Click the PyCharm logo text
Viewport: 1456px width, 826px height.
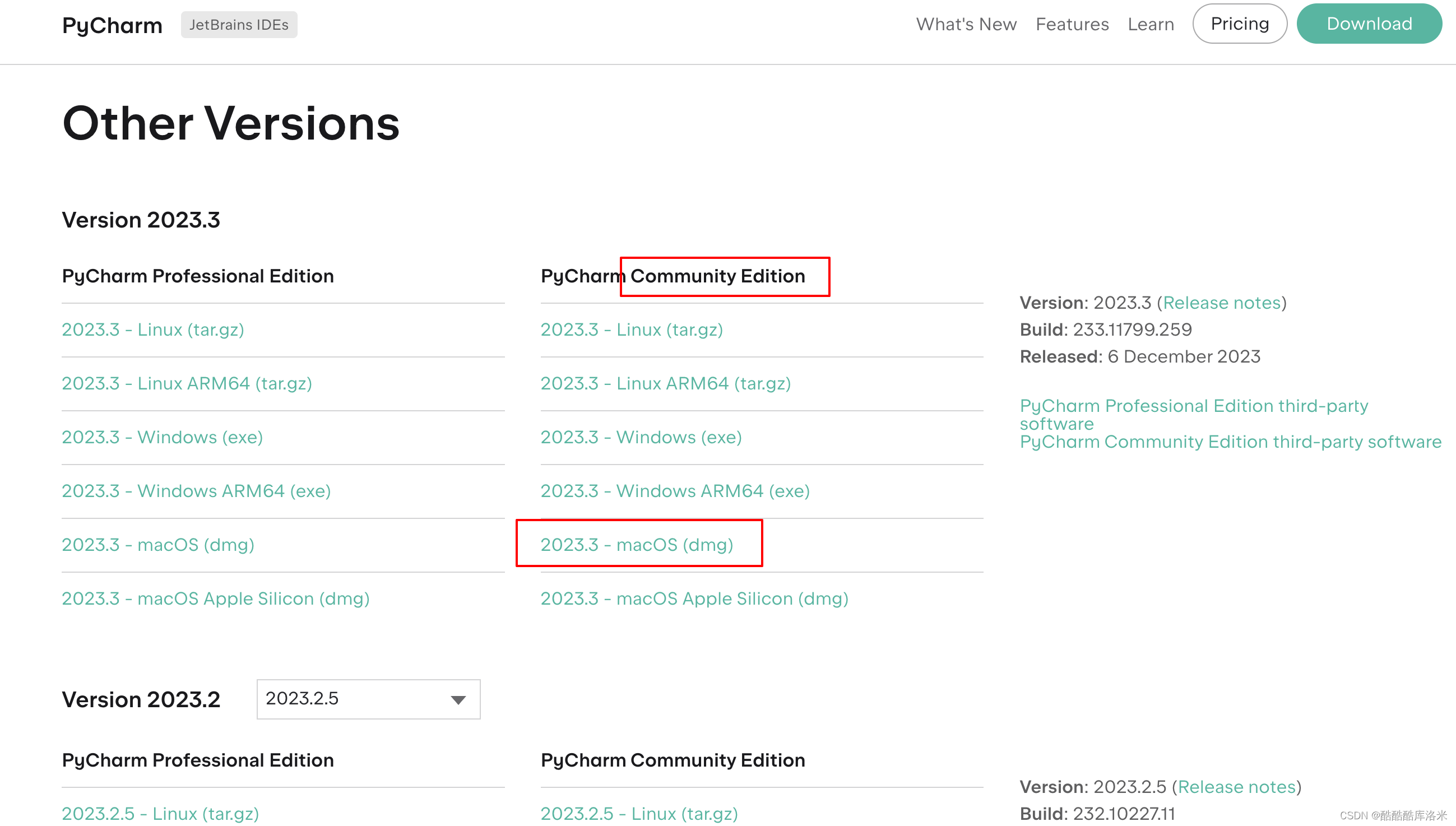pos(112,25)
